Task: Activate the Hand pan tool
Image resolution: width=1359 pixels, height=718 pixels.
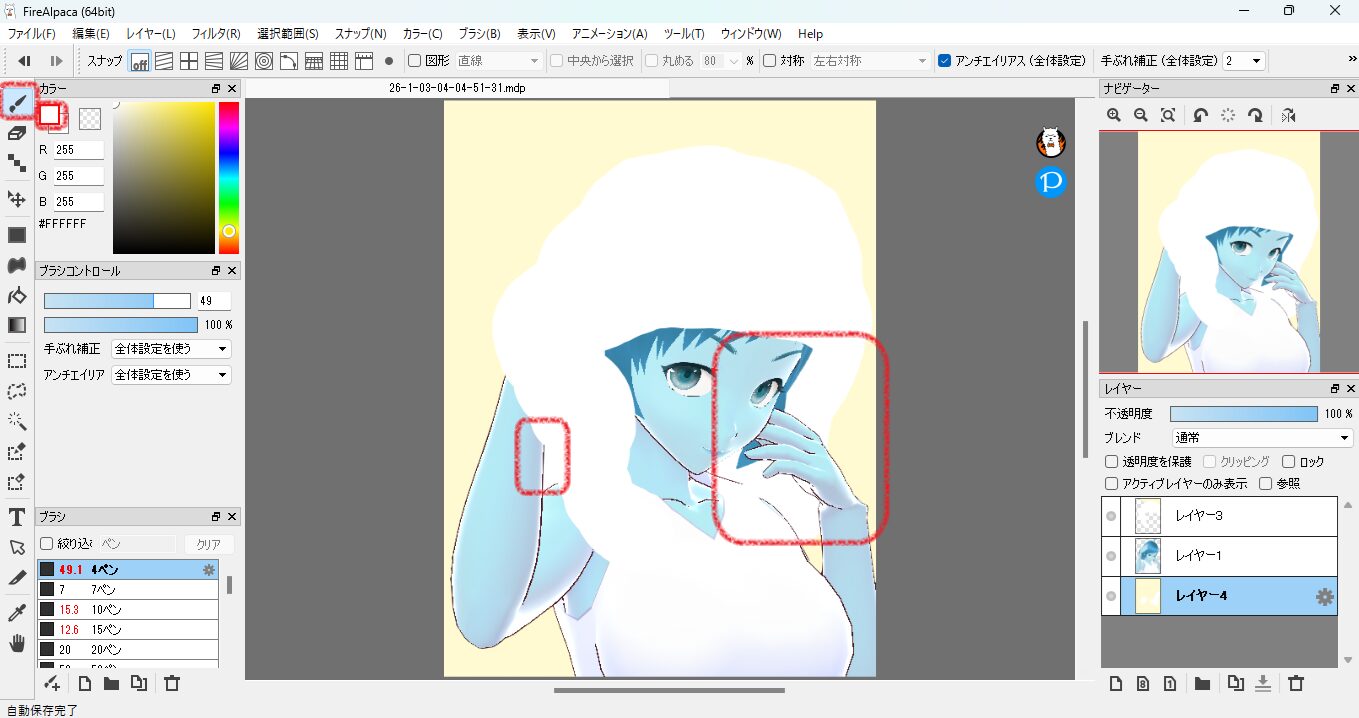Action: [17, 641]
